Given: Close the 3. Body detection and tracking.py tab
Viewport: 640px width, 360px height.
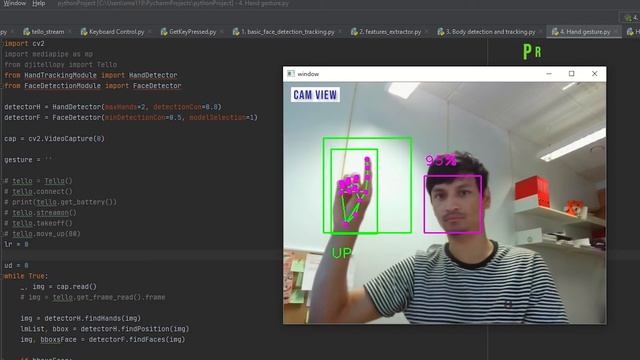Looking at the screenshot, I should 541,31.
